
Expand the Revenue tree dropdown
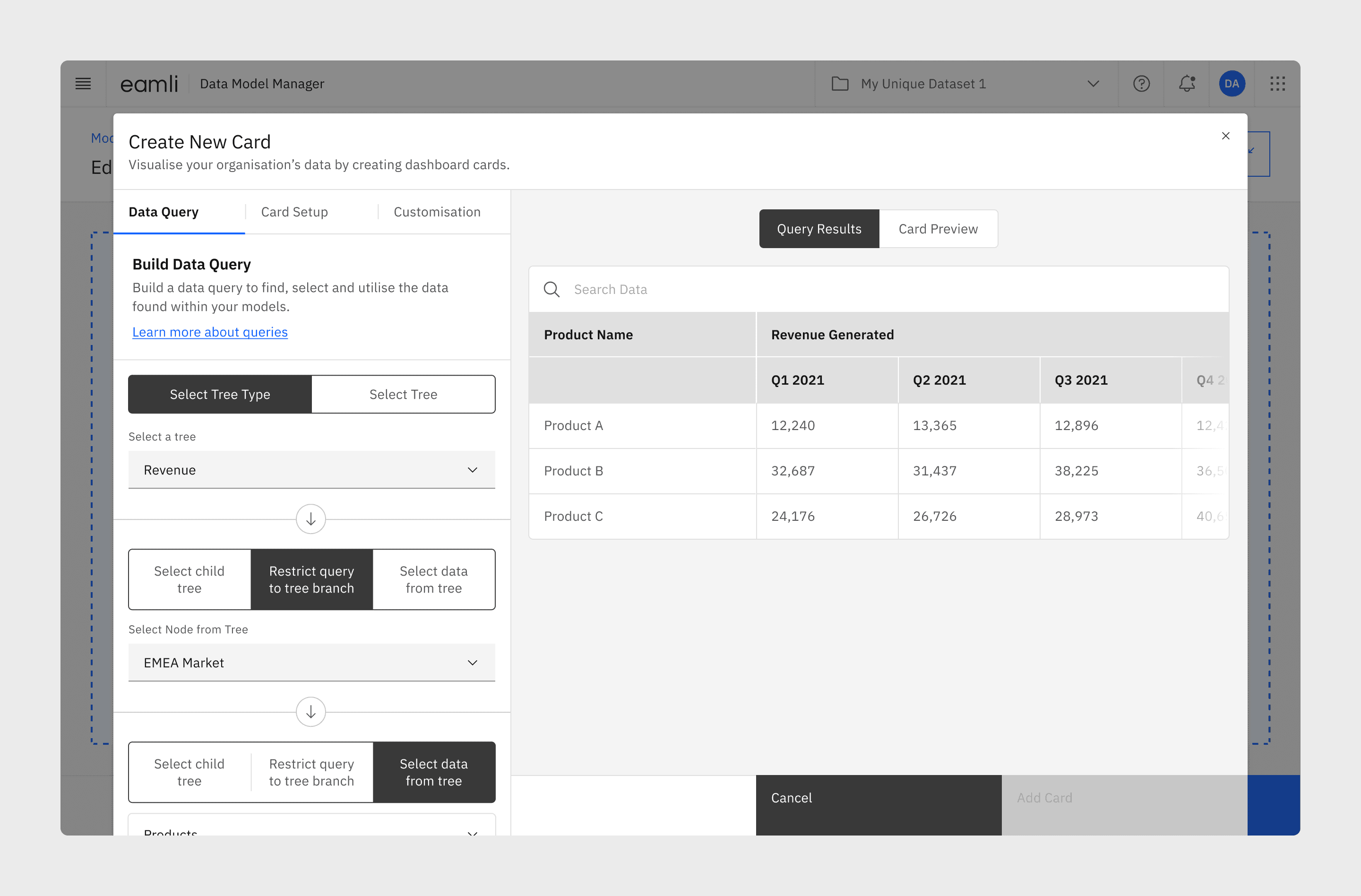pyautogui.click(x=311, y=469)
